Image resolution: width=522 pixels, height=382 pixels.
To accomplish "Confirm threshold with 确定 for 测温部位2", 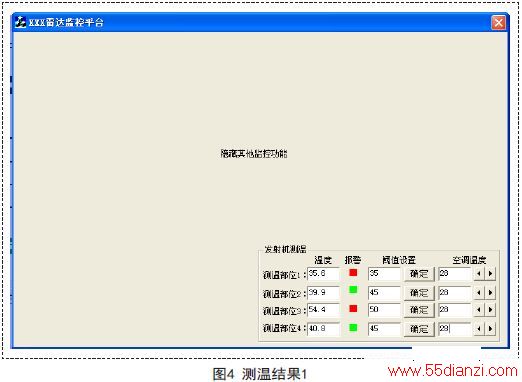I will [x=419, y=293].
